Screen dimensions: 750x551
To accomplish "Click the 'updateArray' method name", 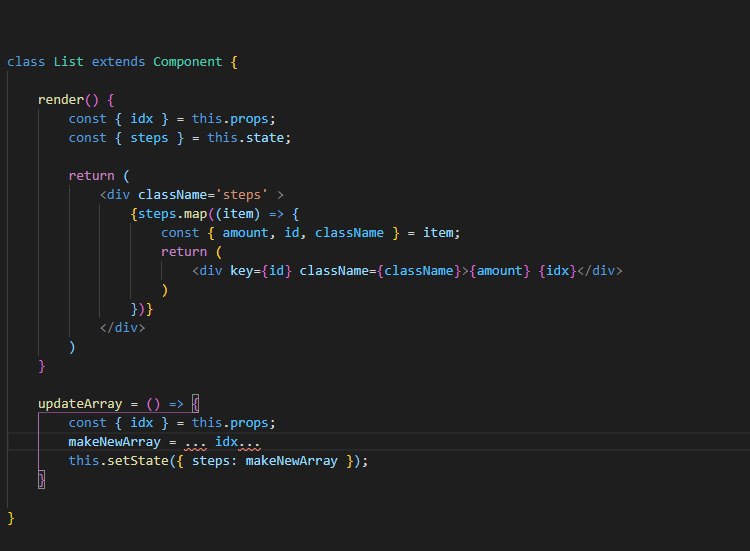I will click(80, 404).
